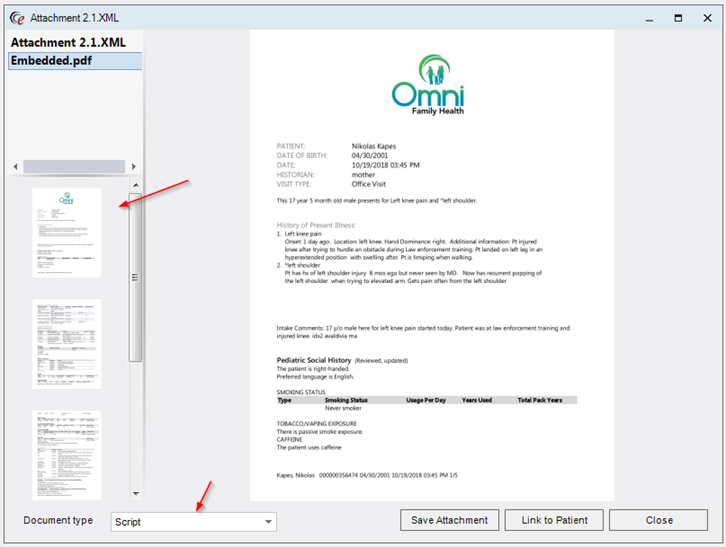726x547 pixels.
Task: Click the right arrow of the file list scrollbar
Action: click(x=134, y=166)
